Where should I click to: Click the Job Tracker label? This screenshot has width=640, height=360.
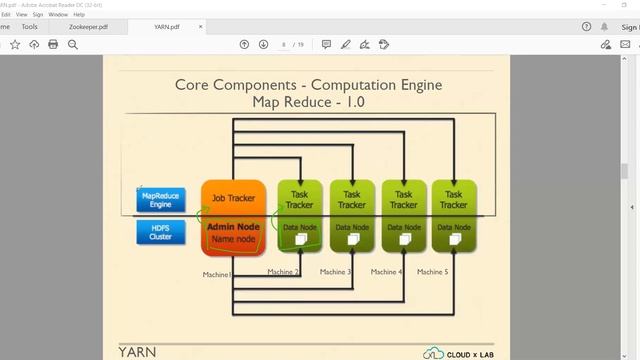tap(233, 198)
